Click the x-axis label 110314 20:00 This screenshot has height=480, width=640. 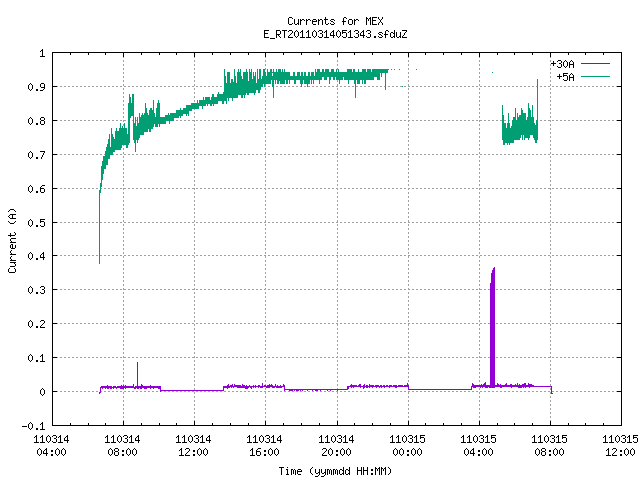[x=336, y=446]
